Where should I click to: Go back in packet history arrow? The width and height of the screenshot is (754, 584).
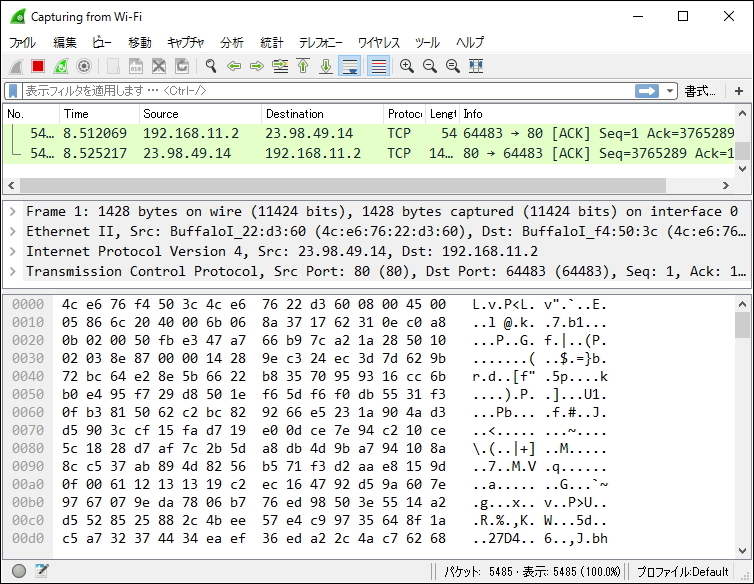point(234,66)
